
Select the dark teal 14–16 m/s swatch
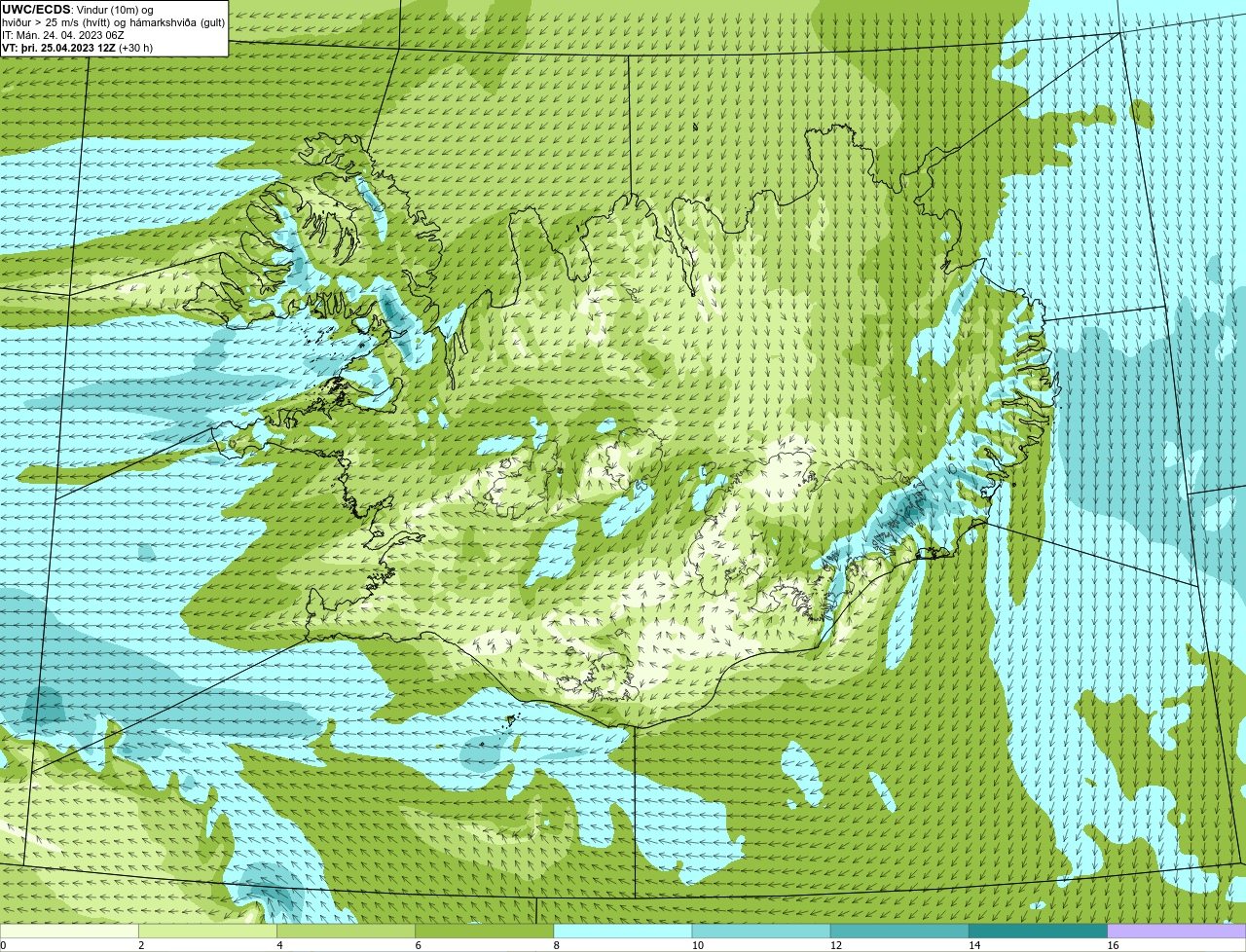click(x=1039, y=932)
